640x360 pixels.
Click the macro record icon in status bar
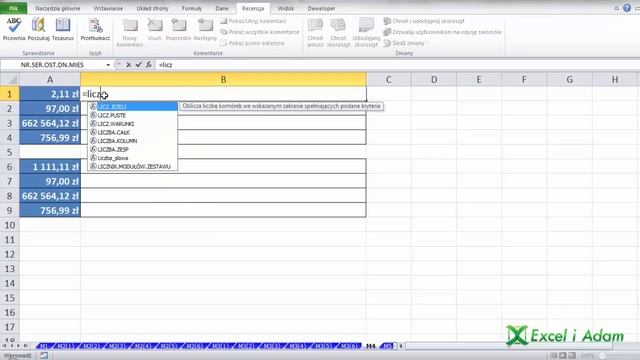44,356
